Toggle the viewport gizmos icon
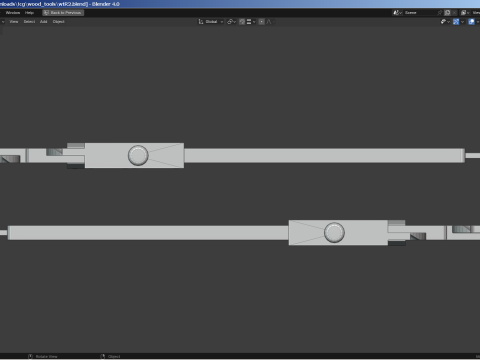This screenshot has width=480, height=360. pyautogui.click(x=456, y=22)
